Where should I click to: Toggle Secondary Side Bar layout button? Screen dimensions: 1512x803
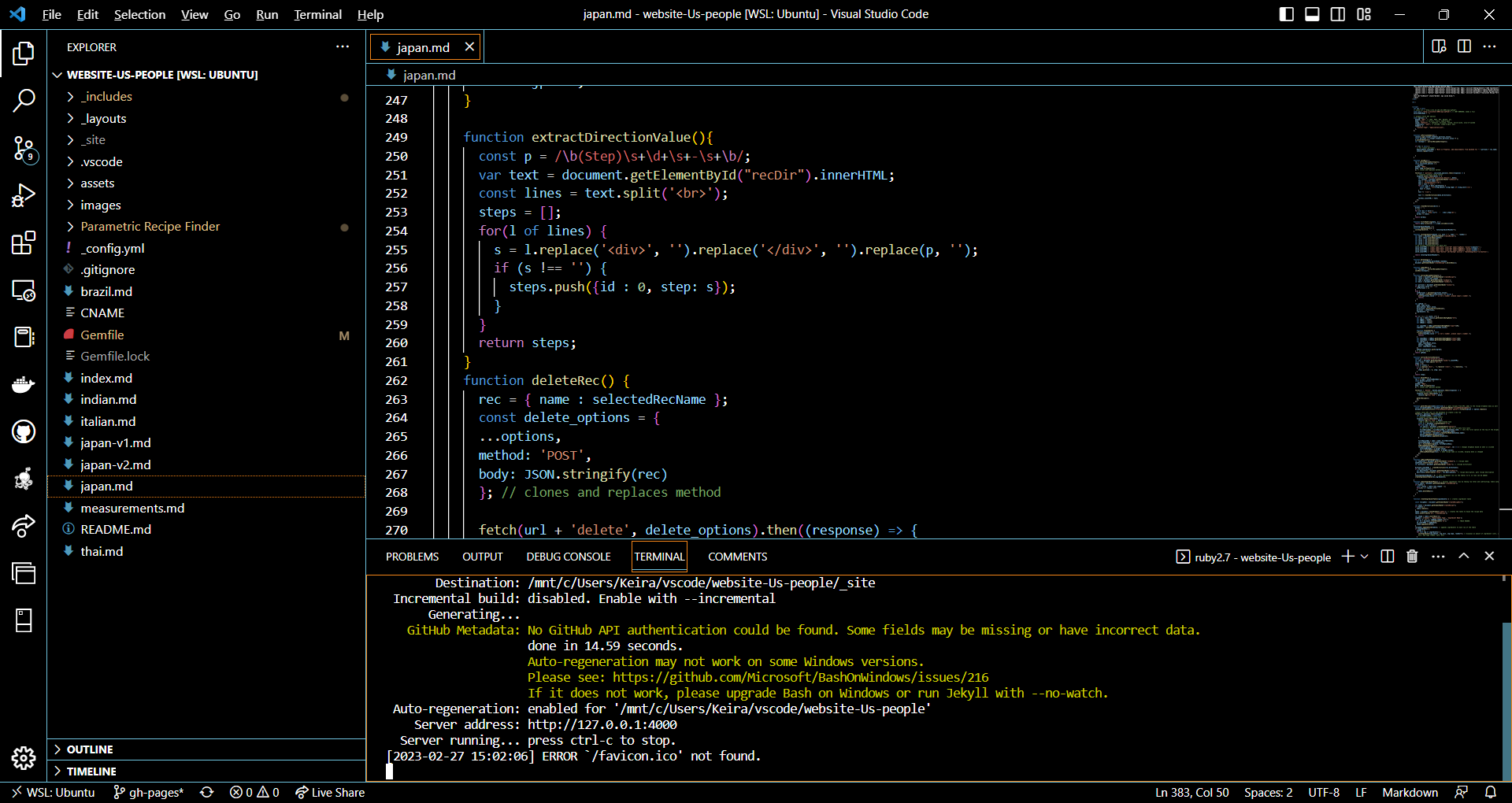(1338, 14)
